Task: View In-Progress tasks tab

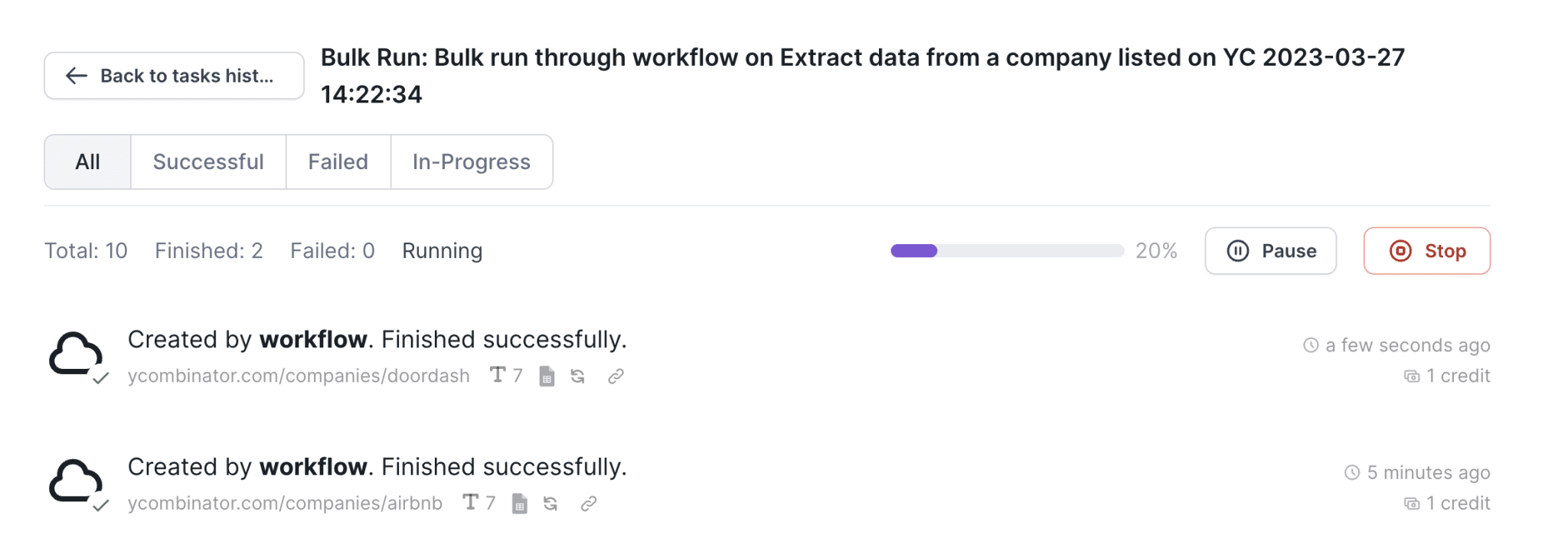Action: click(471, 162)
